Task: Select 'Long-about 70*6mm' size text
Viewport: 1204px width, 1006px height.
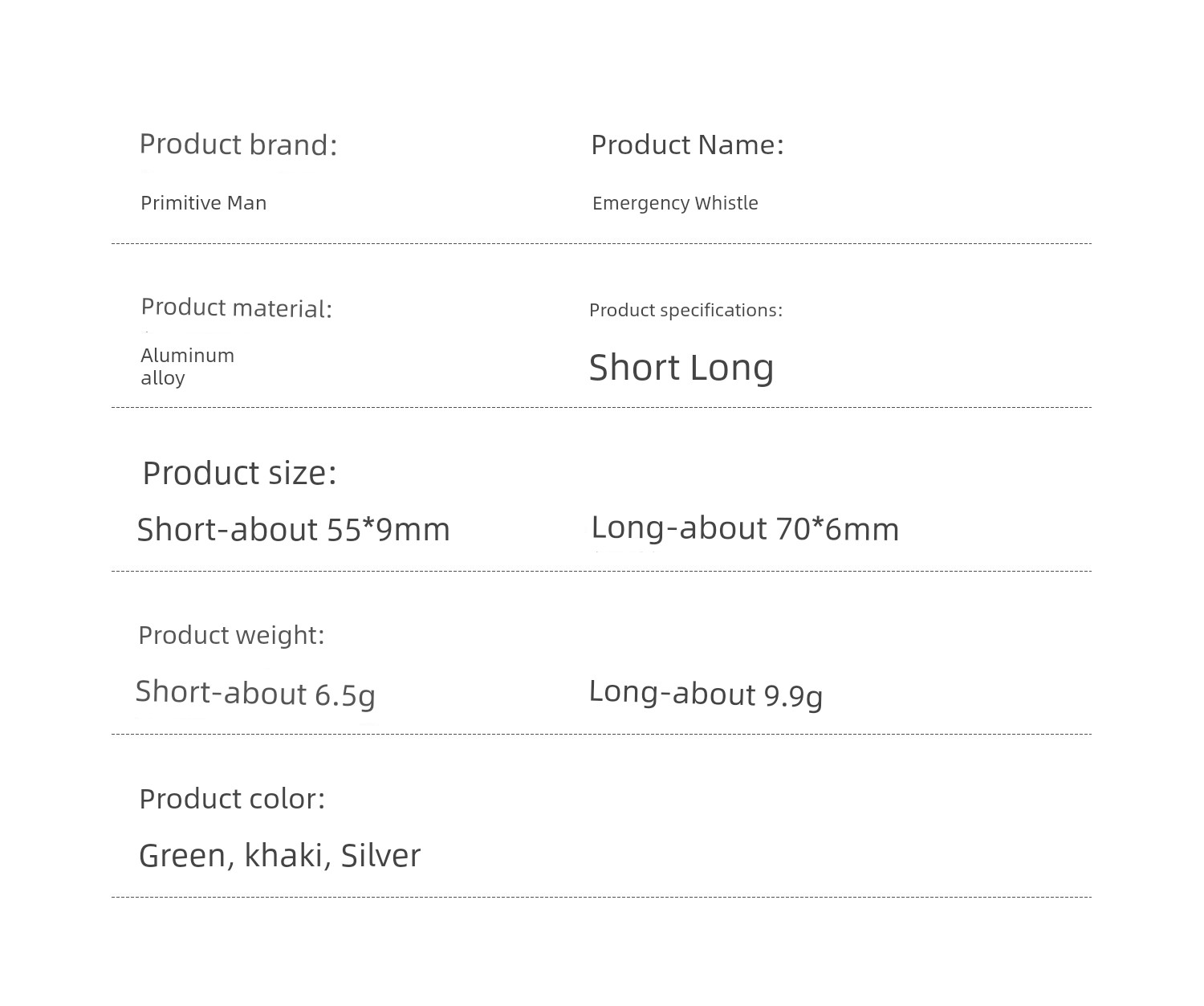Action: coord(745,528)
